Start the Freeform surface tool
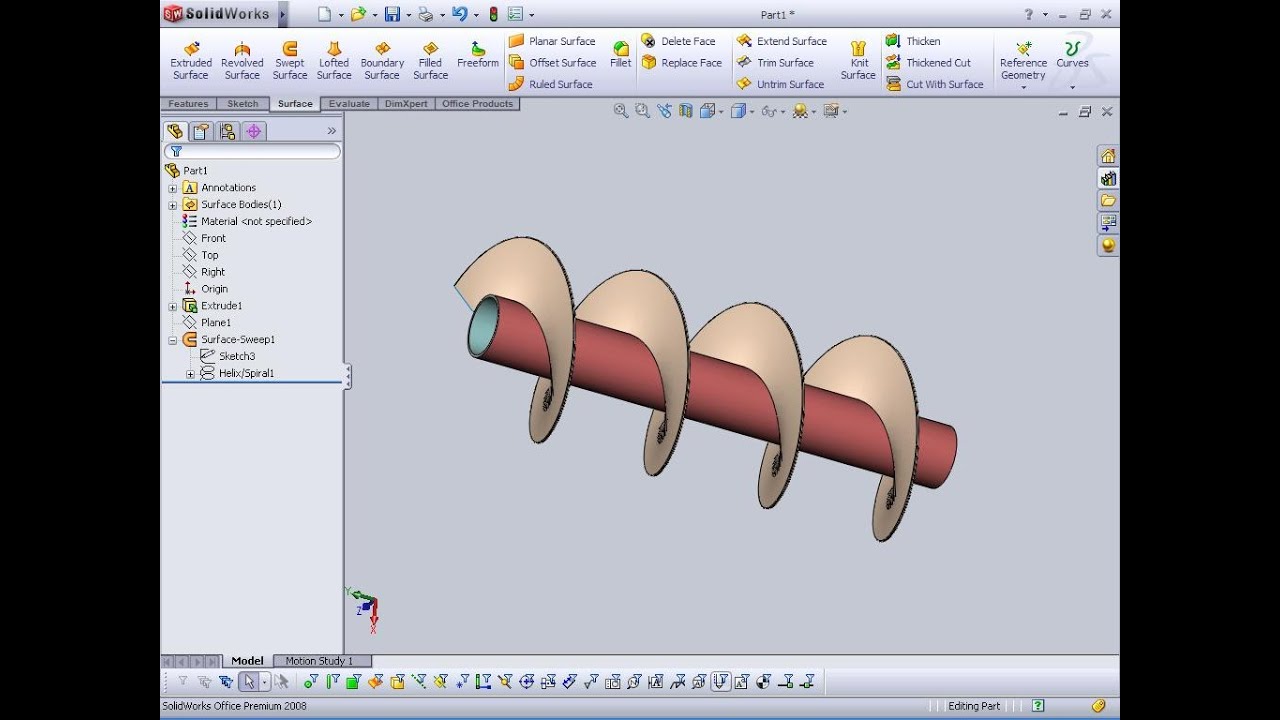The width and height of the screenshot is (1280, 720). point(478,55)
